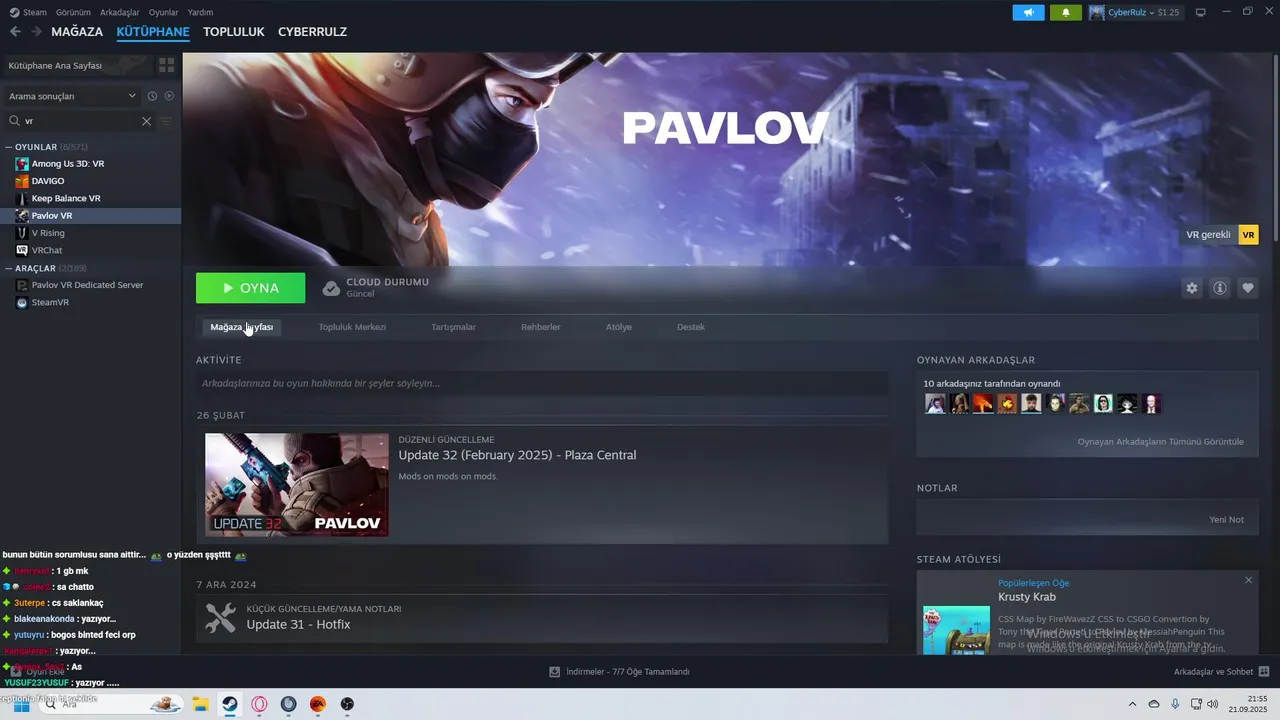
Task: Show Pavlov VR game info icon
Action: pos(1219,288)
